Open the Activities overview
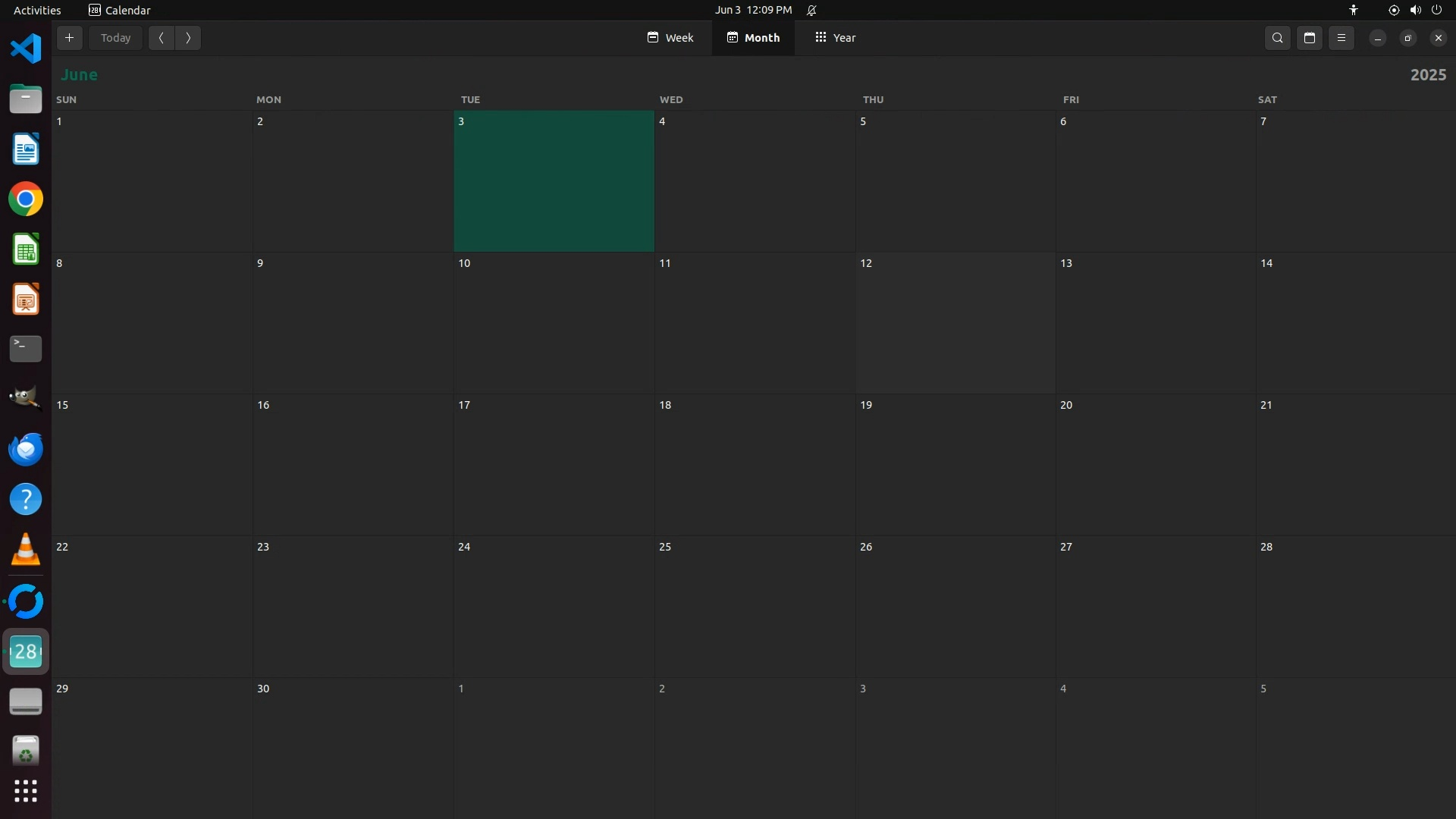Image resolution: width=1456 pixels, height=819 pixels. click(37, 10)
